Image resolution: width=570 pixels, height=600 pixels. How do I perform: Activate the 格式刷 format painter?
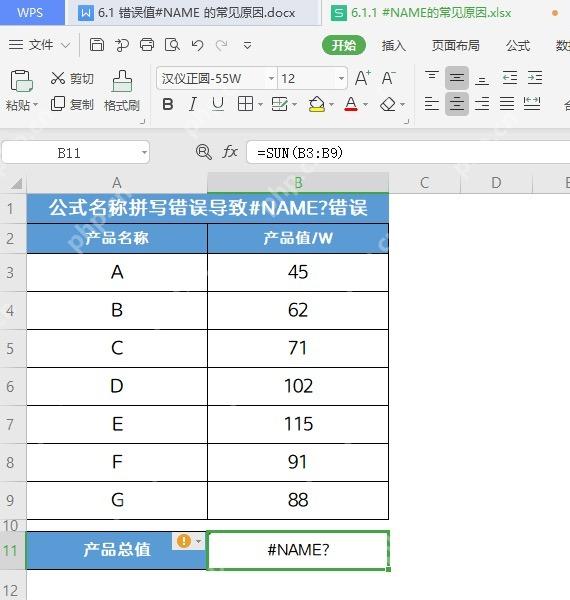click(x=122, y=91)
